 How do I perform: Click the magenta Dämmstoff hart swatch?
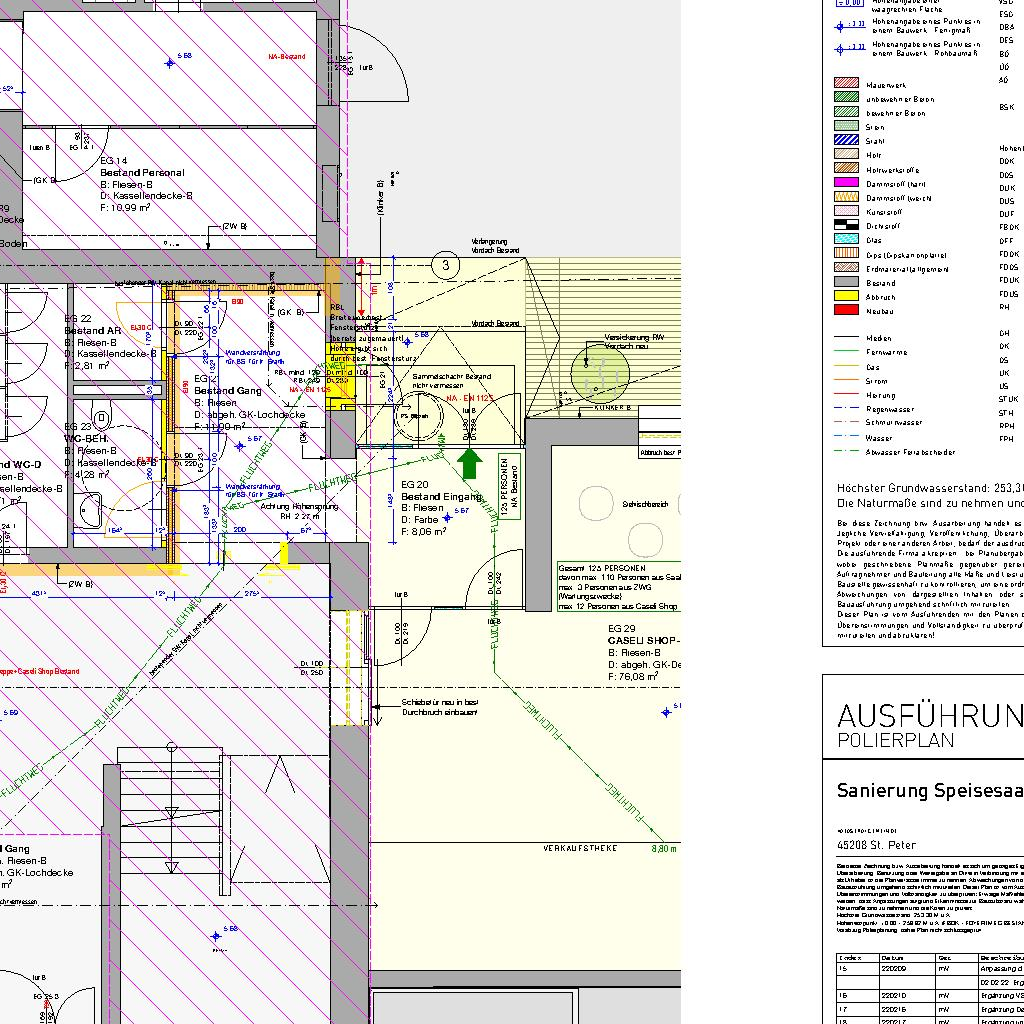[847, 183]
